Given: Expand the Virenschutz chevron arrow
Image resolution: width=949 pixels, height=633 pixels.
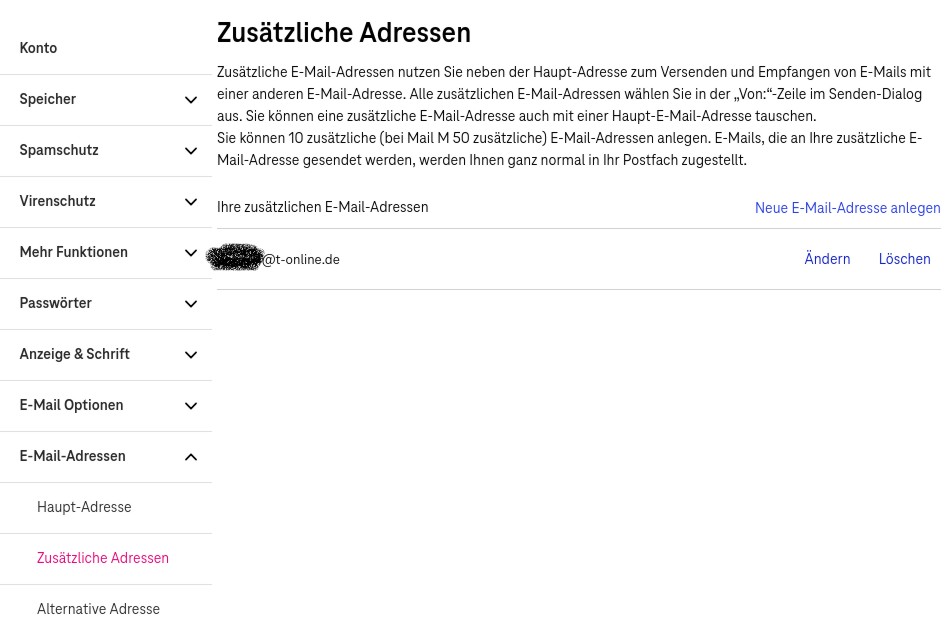Looking at the screenshot, I should tap(191, 202).
